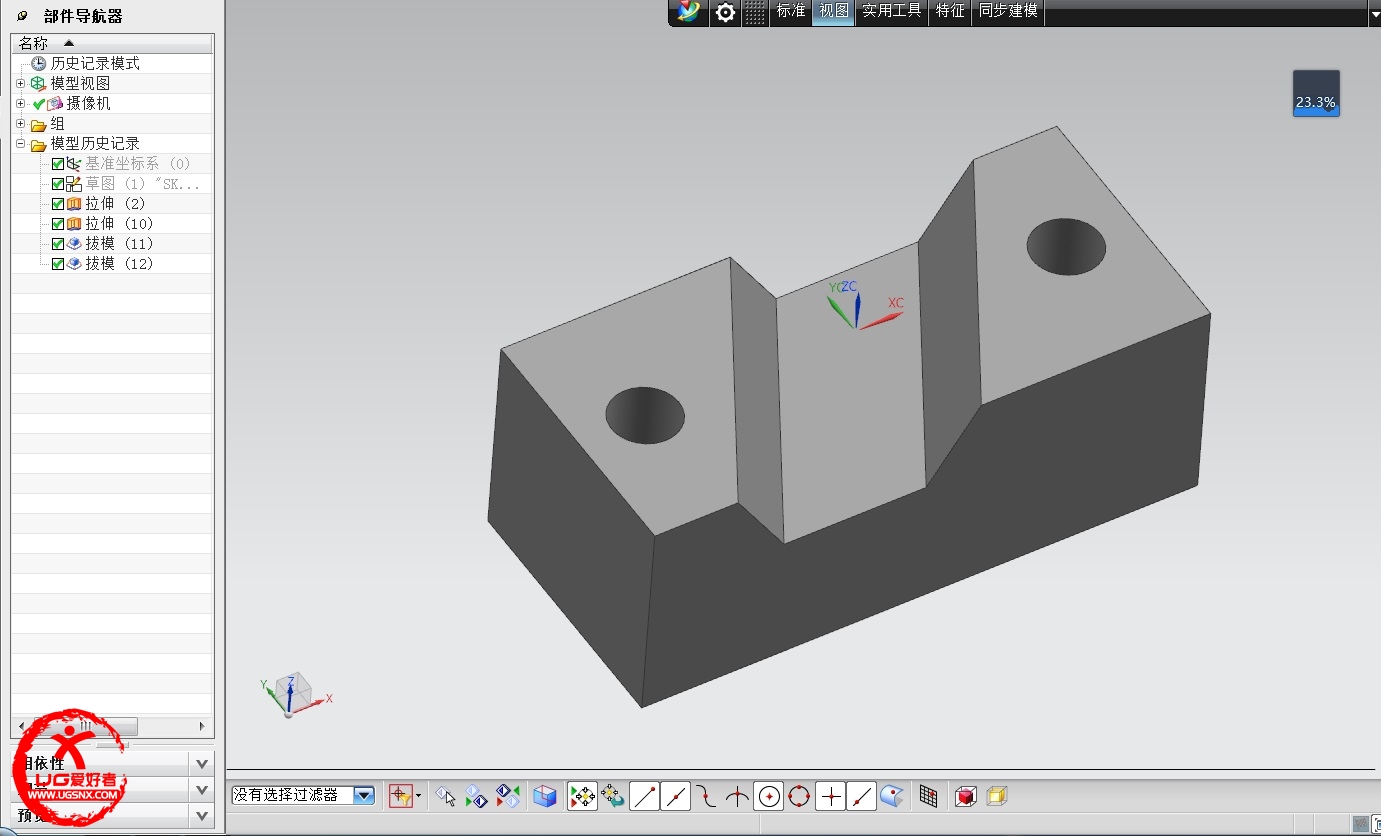Select the 拉伸 (10) feature
Viewport: 1381px width, 836px height.
(119, 223)
